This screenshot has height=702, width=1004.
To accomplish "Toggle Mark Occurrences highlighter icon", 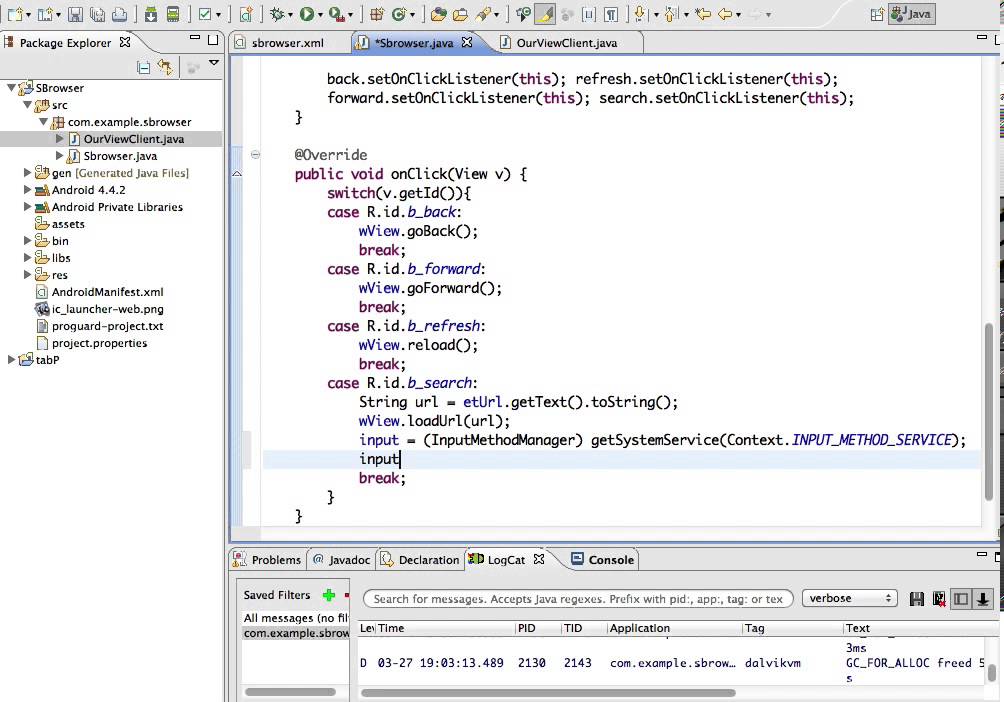I will coord(545,14).
